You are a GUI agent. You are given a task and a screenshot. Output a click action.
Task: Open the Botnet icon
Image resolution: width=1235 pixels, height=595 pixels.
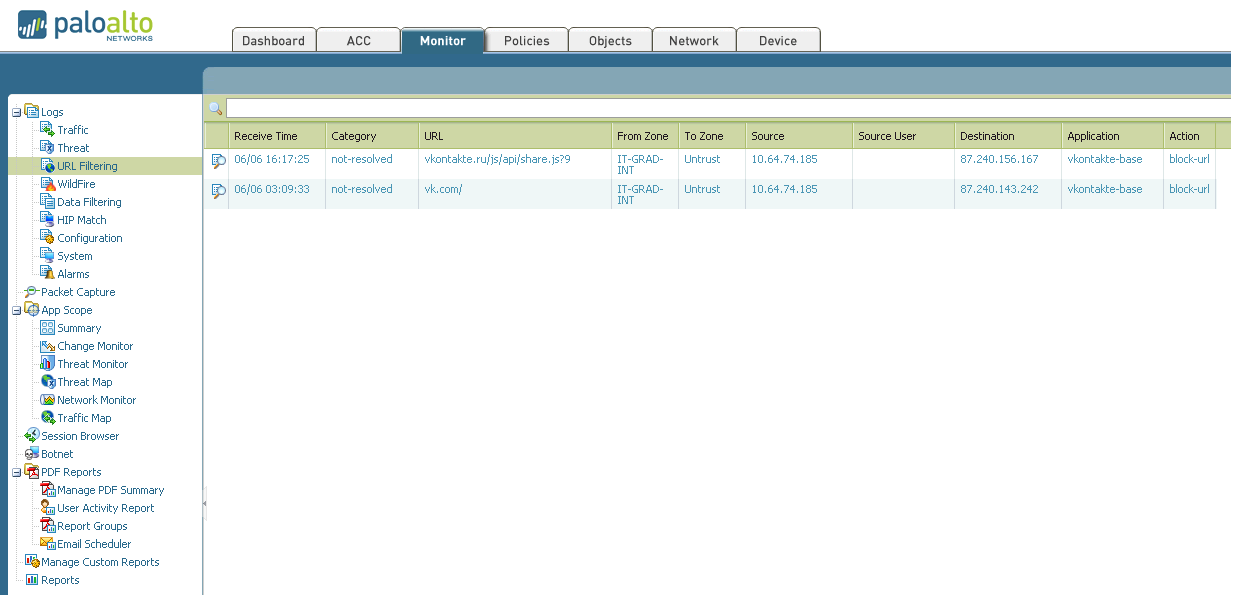pyautogui.click(x=31, y=453)
